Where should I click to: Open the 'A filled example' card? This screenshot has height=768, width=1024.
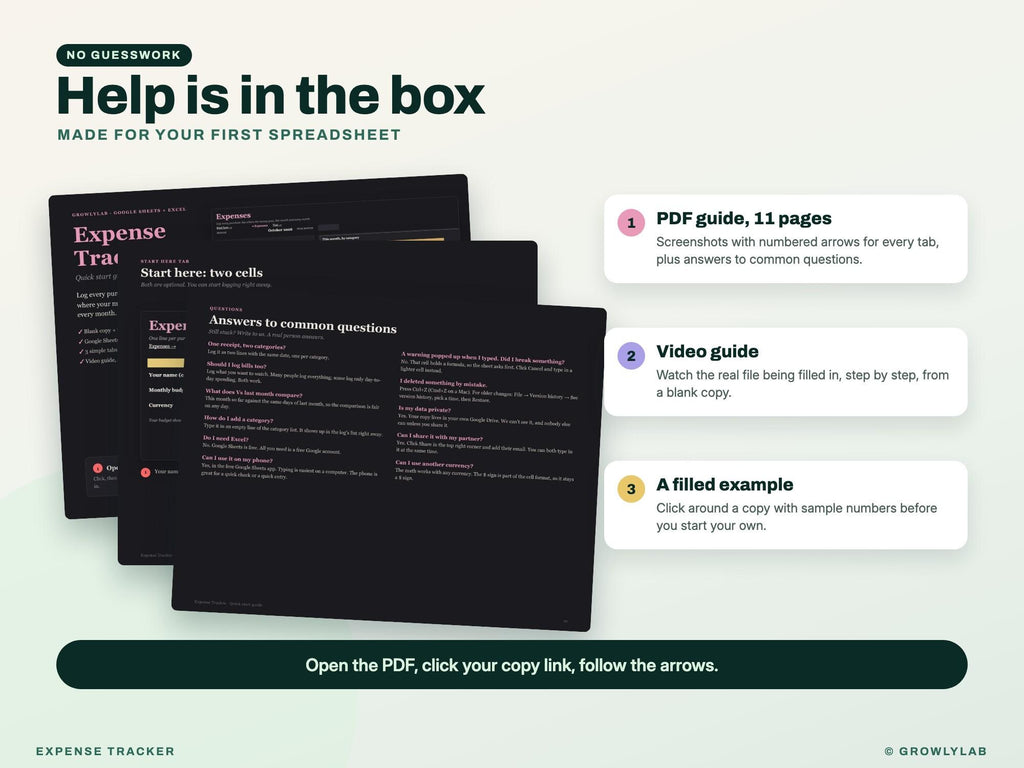coord(786,505)
